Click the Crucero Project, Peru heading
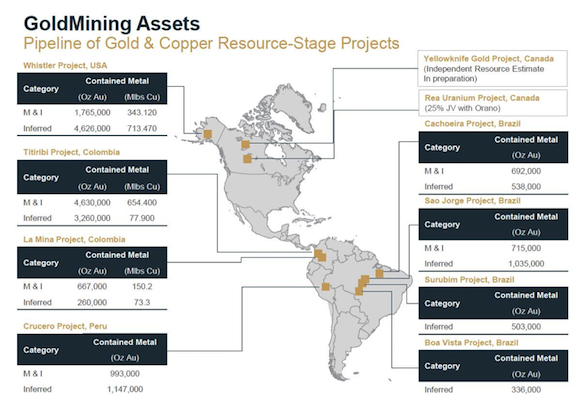This screenshot has height=397, width=575. click(65, 326)
